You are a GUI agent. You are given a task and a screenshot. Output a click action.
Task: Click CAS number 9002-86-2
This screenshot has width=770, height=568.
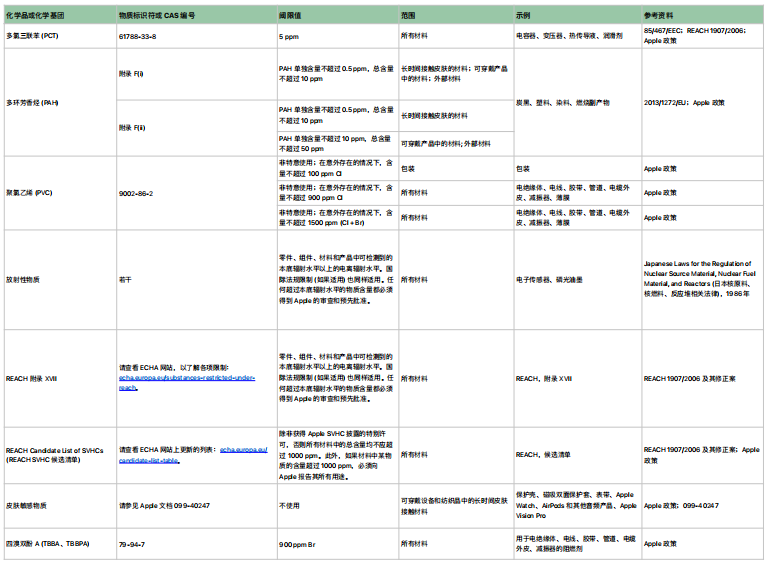(136, 193)
